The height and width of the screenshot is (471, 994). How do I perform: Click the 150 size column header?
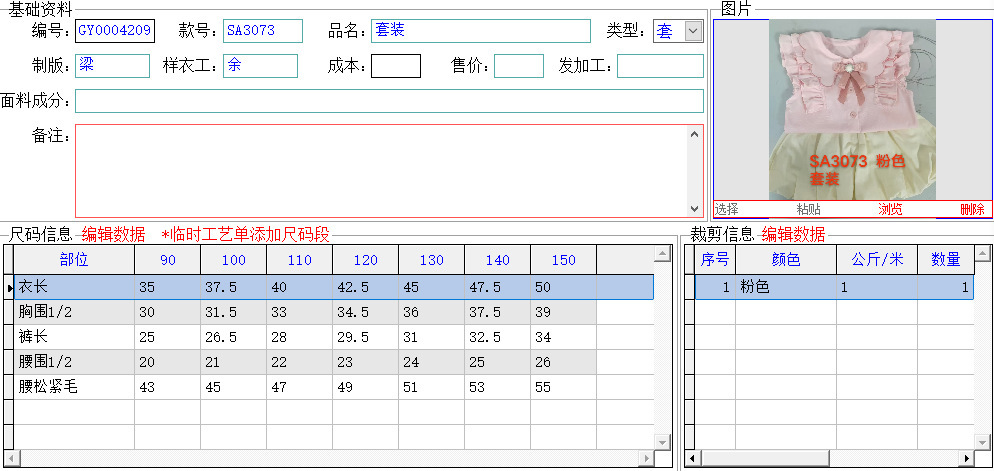click(563, 260)
